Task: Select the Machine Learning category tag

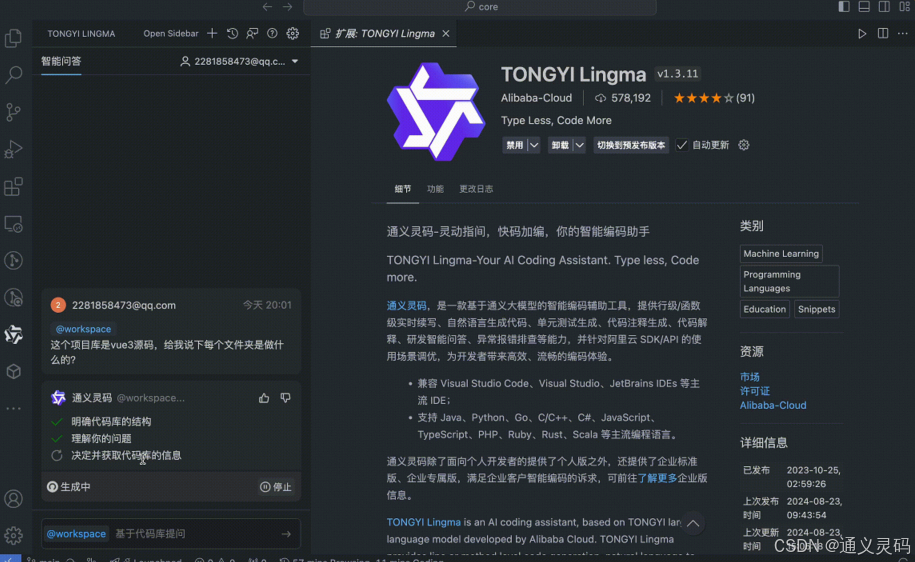Action: [781, 253]
